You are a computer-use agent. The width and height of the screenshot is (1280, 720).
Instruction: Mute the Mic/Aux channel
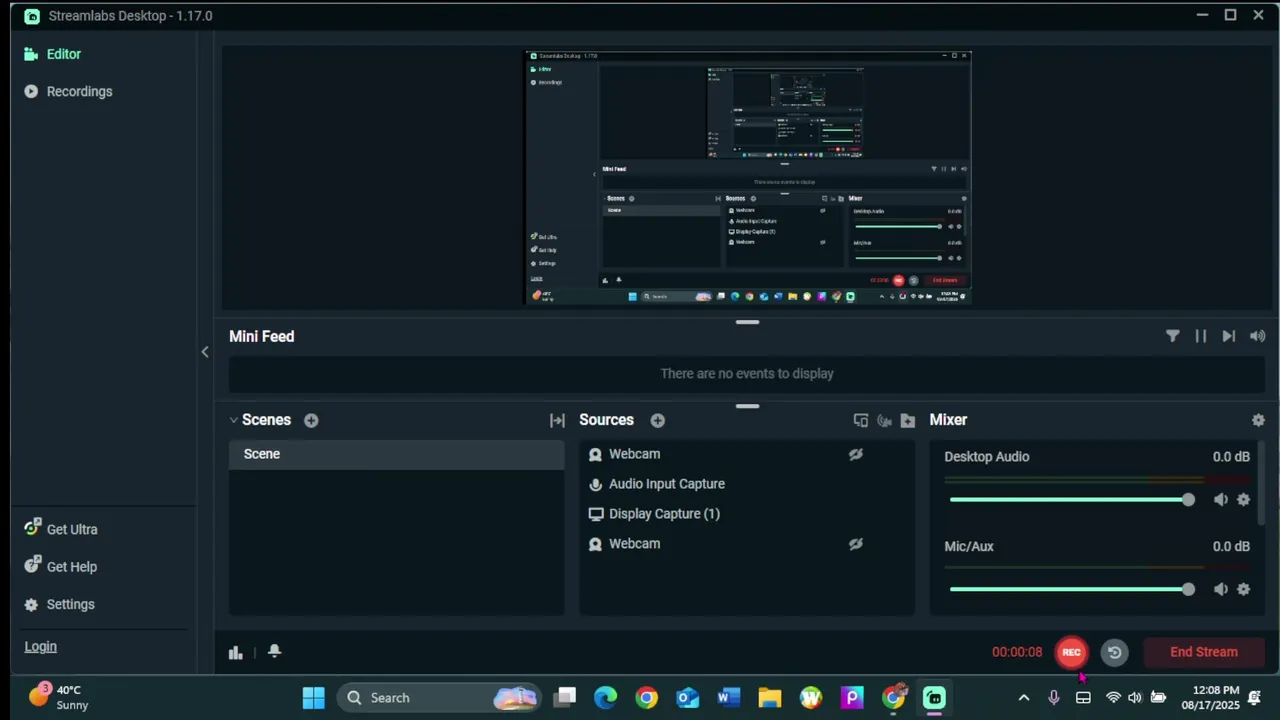1220,589
